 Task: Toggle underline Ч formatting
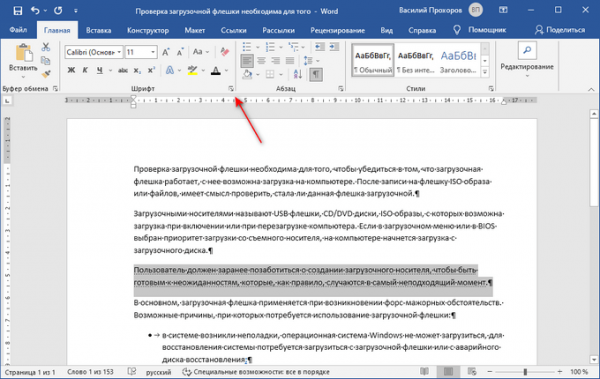(100, 70)
